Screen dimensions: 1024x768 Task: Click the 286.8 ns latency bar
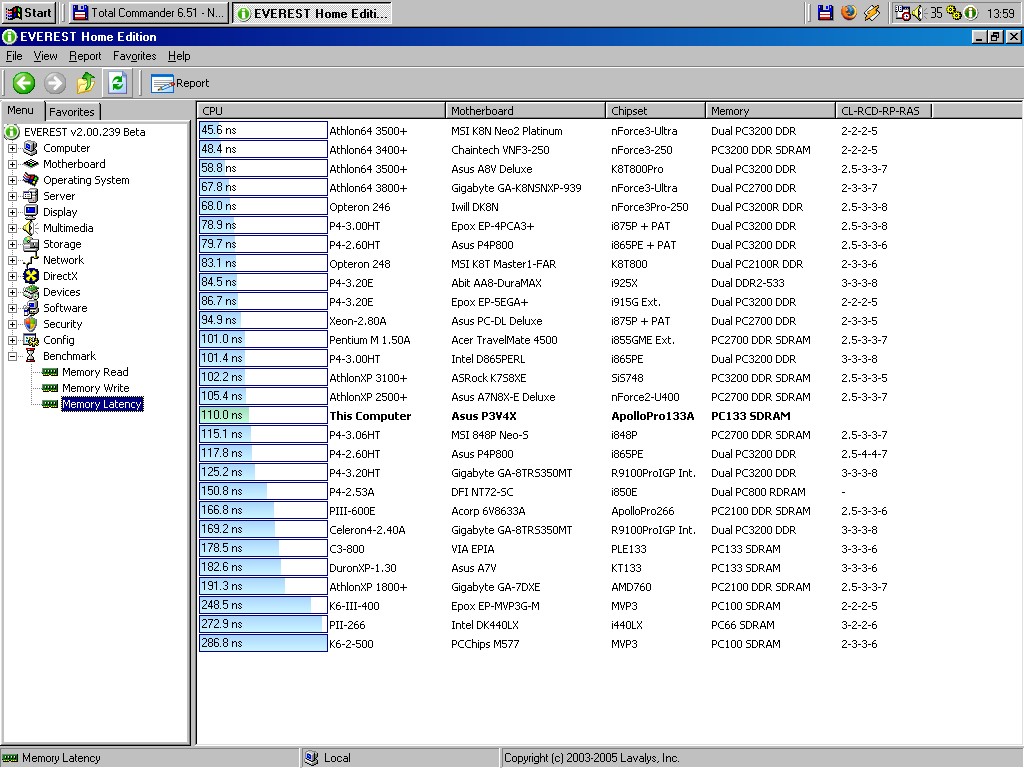263,643
